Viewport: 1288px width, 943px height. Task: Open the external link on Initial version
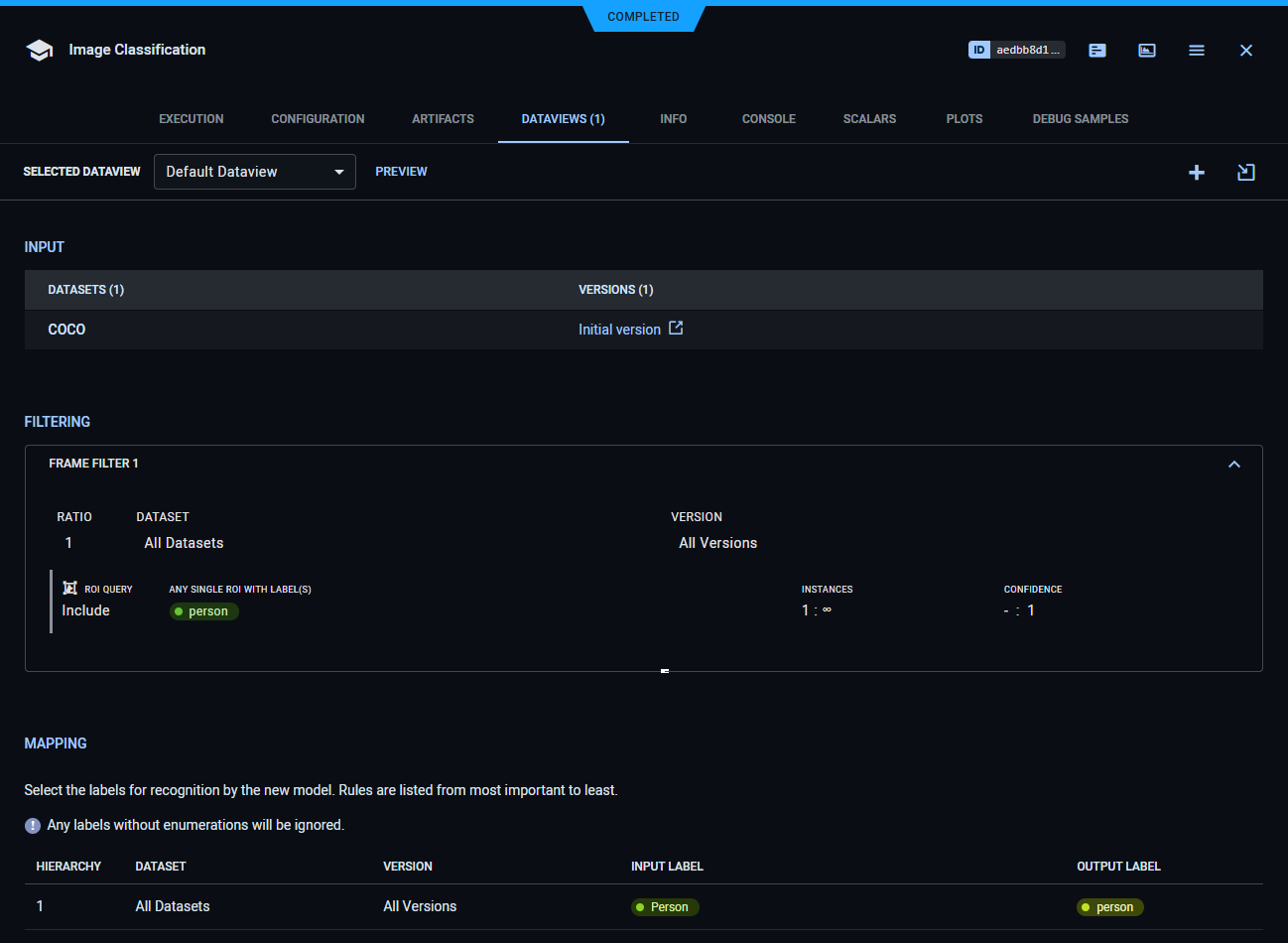click(x=676, y=328)
